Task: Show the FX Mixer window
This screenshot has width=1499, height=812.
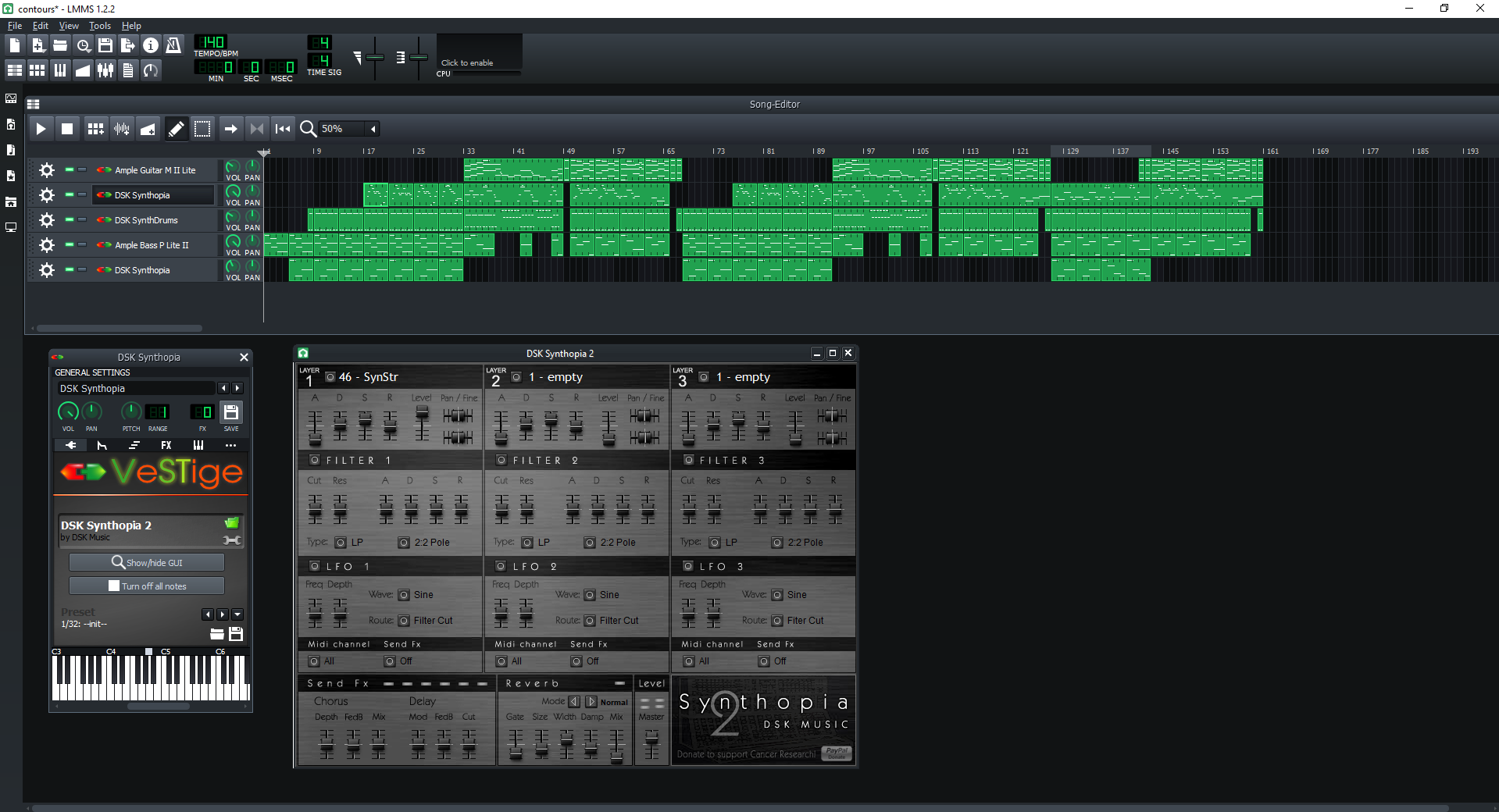Action: point(105,70)
